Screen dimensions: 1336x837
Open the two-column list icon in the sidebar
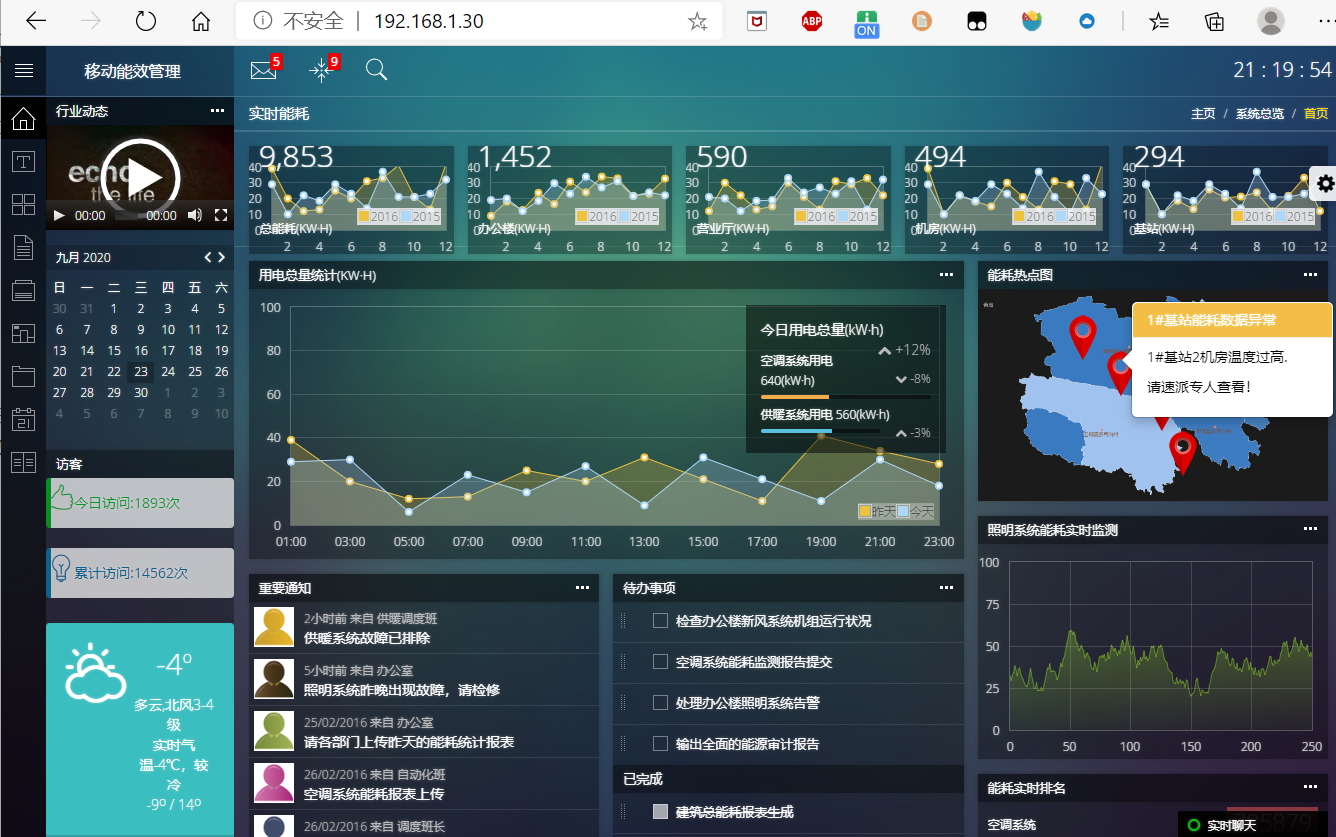coord(23,462)
